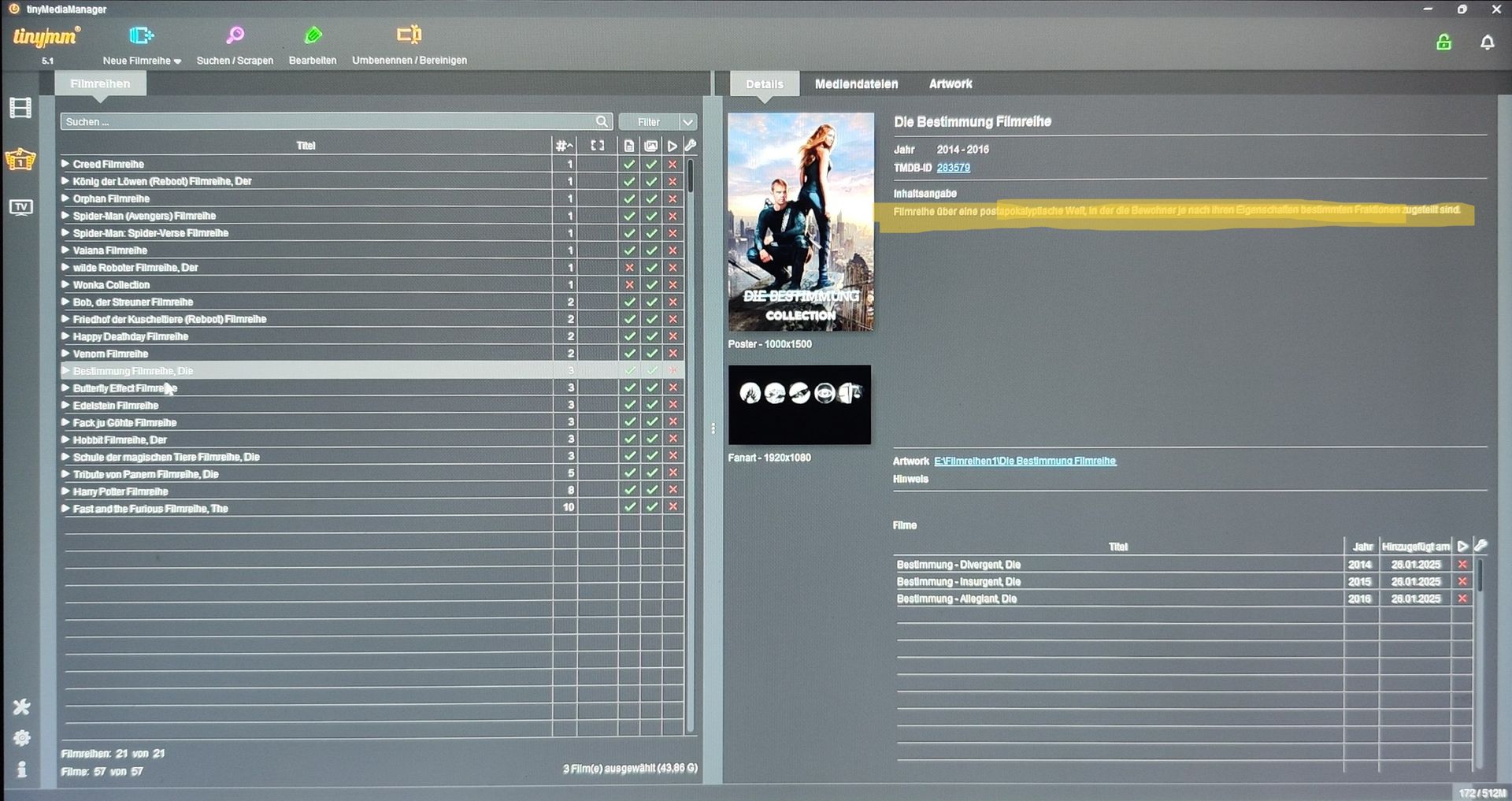
Task: Open the settings gear icon
Action: (21, 738)
